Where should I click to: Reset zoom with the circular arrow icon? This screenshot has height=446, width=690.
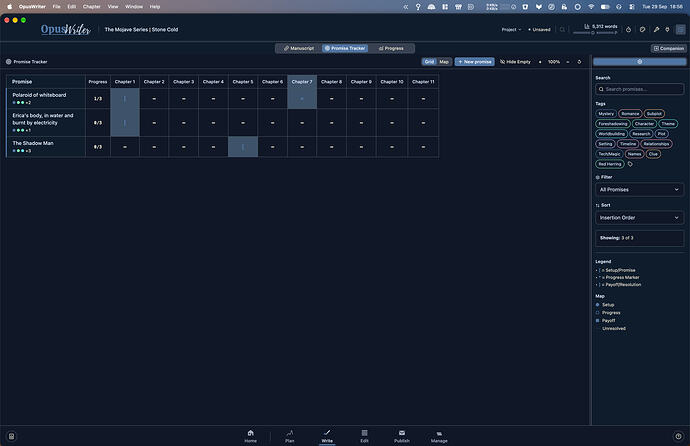tap(579, 62)
